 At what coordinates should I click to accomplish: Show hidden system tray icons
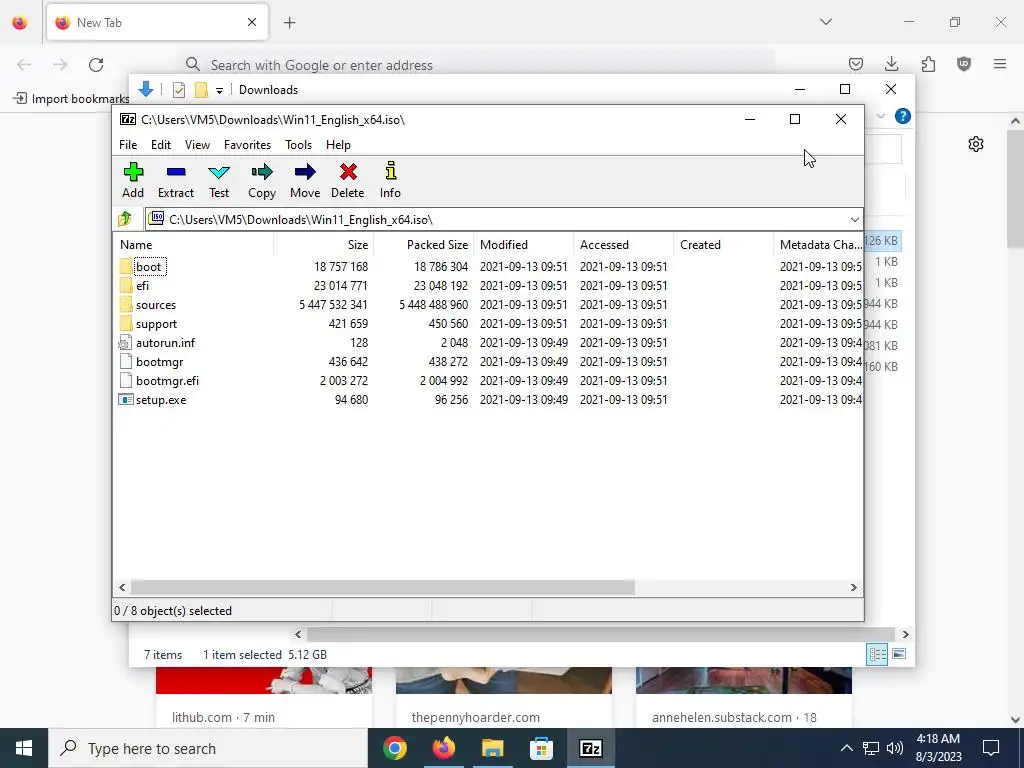(x=846, y=748)
